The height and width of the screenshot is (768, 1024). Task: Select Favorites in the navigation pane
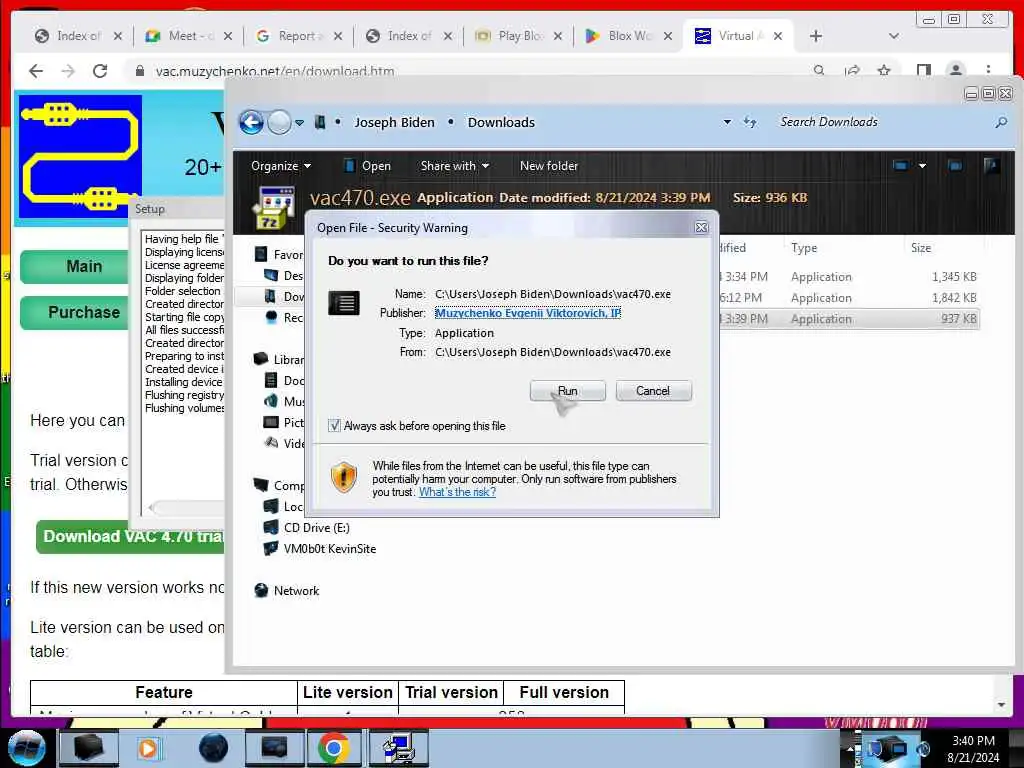click(280, 255)
